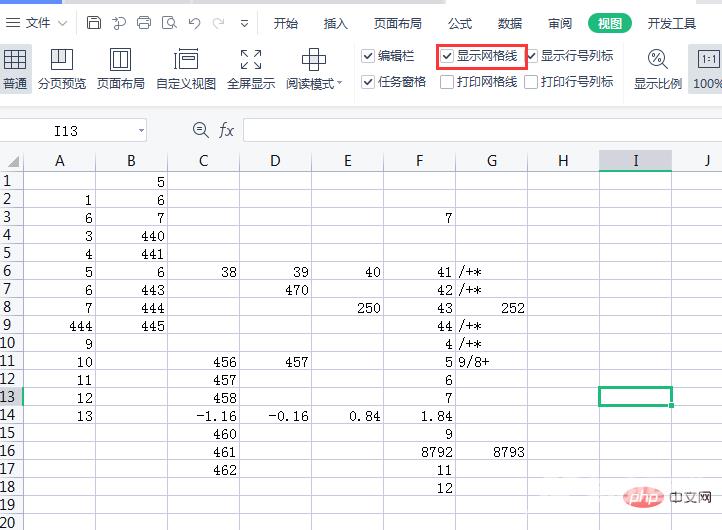Click the save icon in quick access toolbar
This screenshot has height=530, width=722.
click(94, 22)
